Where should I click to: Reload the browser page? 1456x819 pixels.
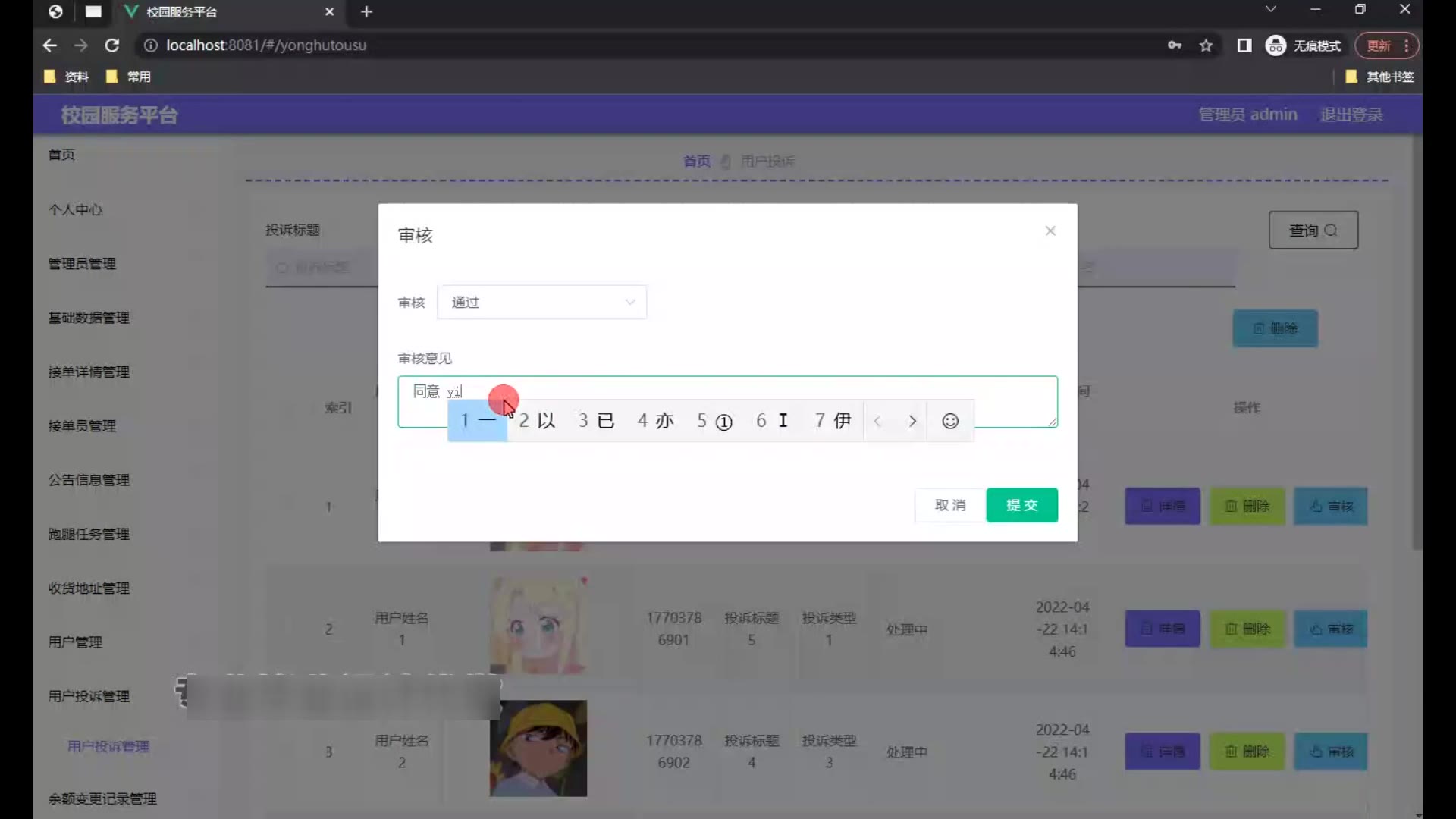[112, 45]
